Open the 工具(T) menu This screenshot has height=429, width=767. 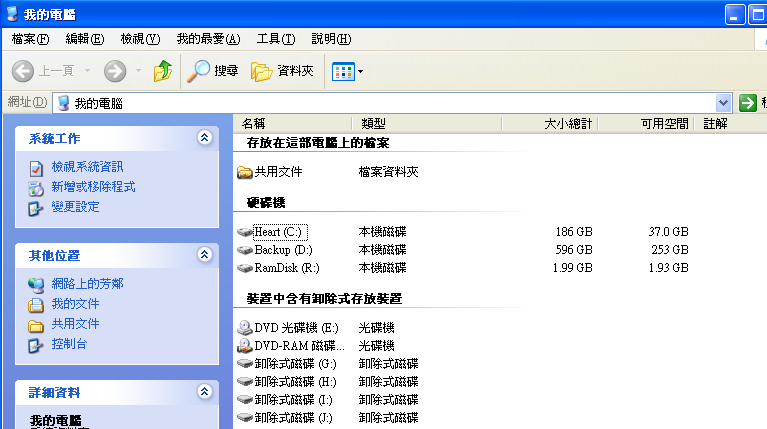(x=275, y=39)
